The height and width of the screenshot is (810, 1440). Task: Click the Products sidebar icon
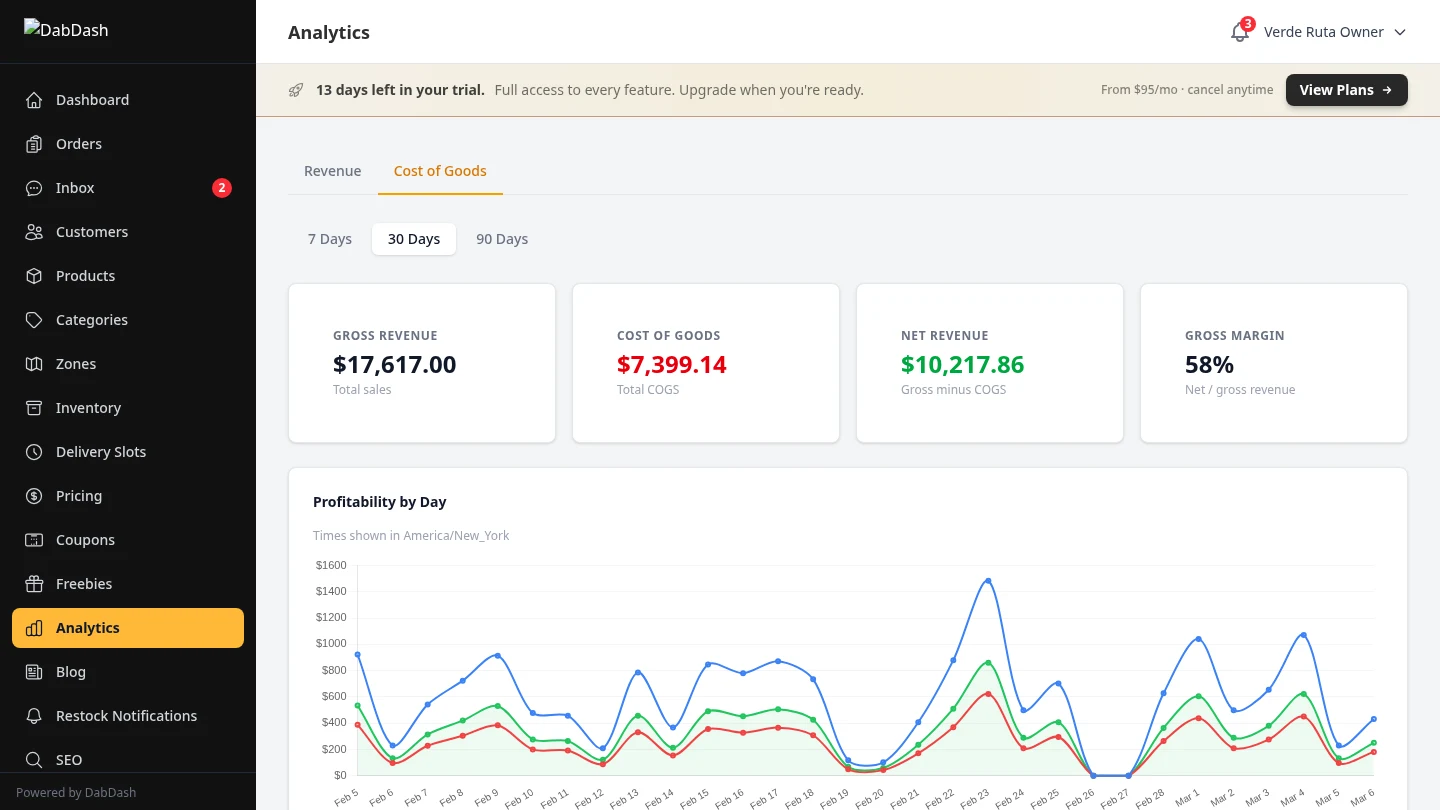coord(34,275)
